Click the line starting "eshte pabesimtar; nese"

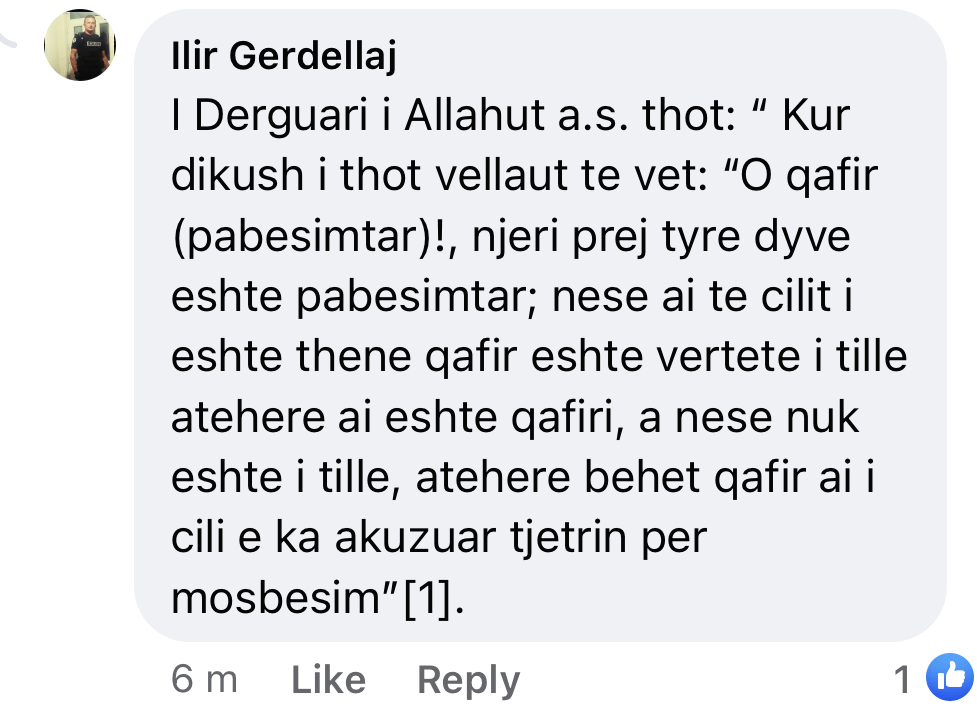pyautogui.click(x=517, y=297)
